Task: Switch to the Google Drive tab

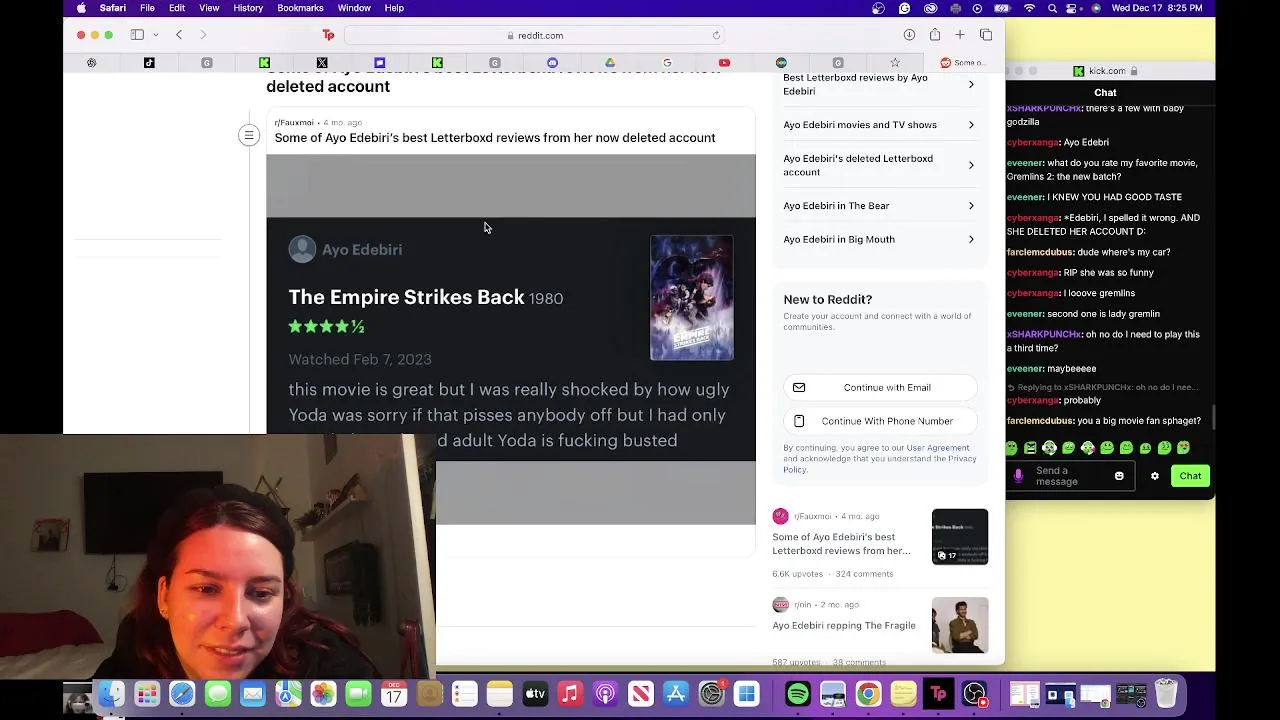Action: pyautogui.click(x=609, y=63)
